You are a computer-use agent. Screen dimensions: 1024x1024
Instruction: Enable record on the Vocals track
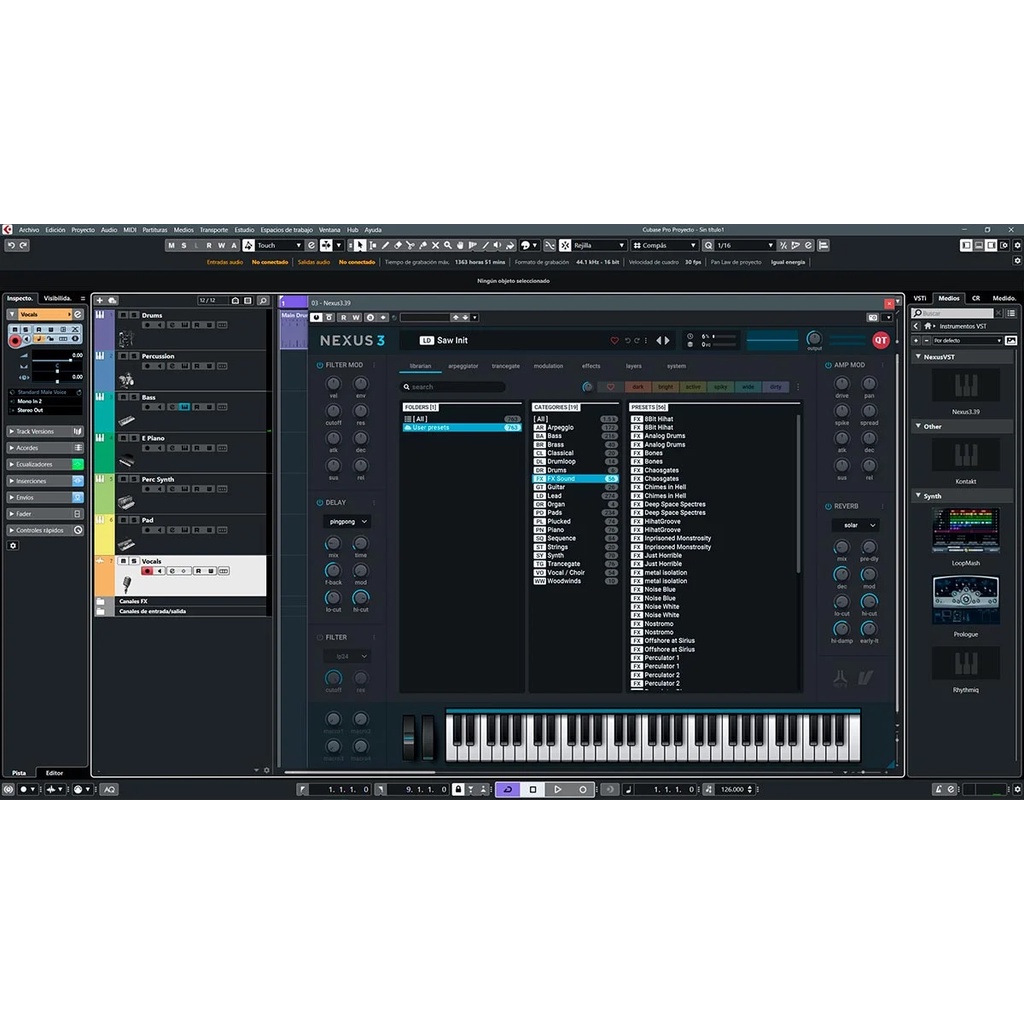click(147, 571)
